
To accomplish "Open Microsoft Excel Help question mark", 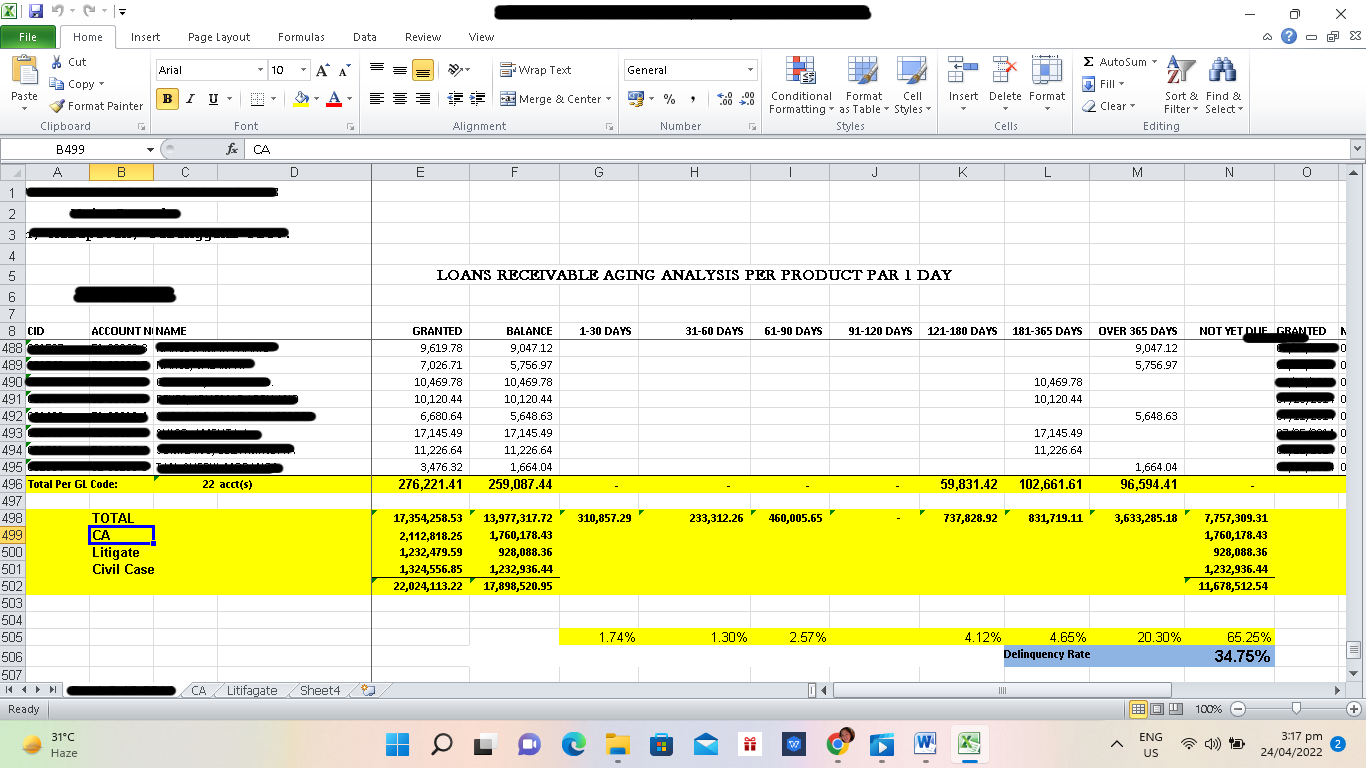I will (1289, 37).
